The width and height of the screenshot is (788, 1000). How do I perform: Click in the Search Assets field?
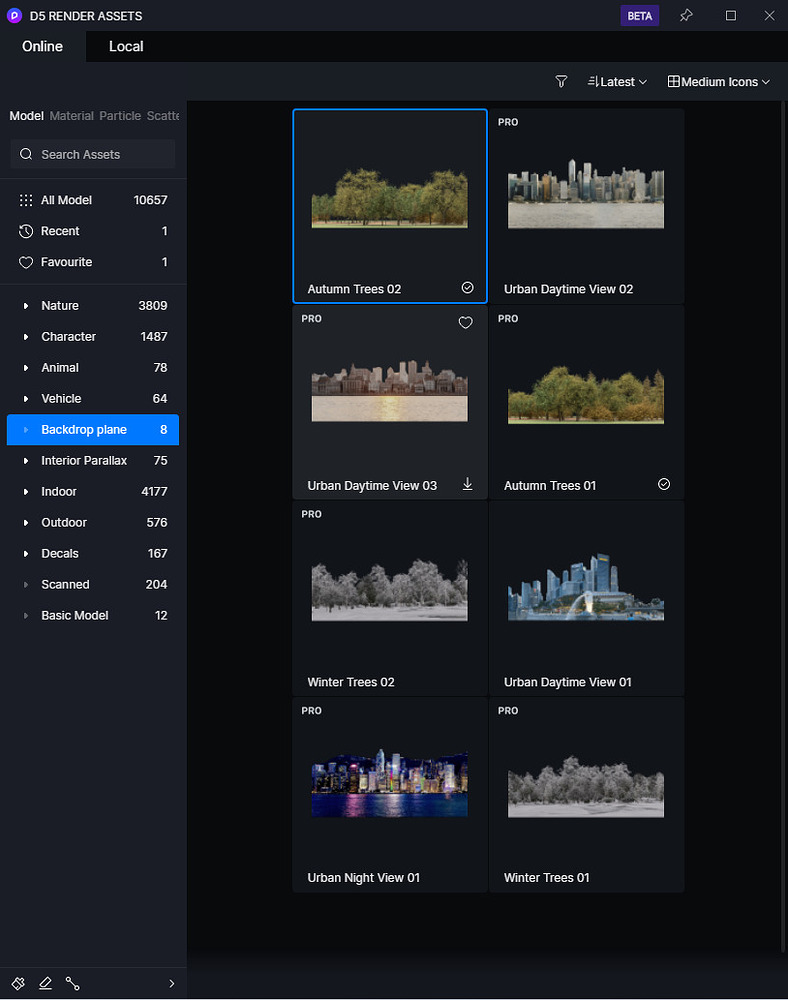(93, 154)
